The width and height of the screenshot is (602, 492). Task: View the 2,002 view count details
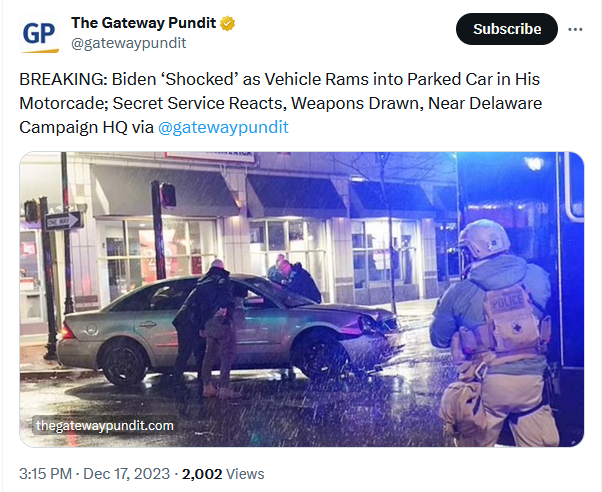click(x=202, y=474)
